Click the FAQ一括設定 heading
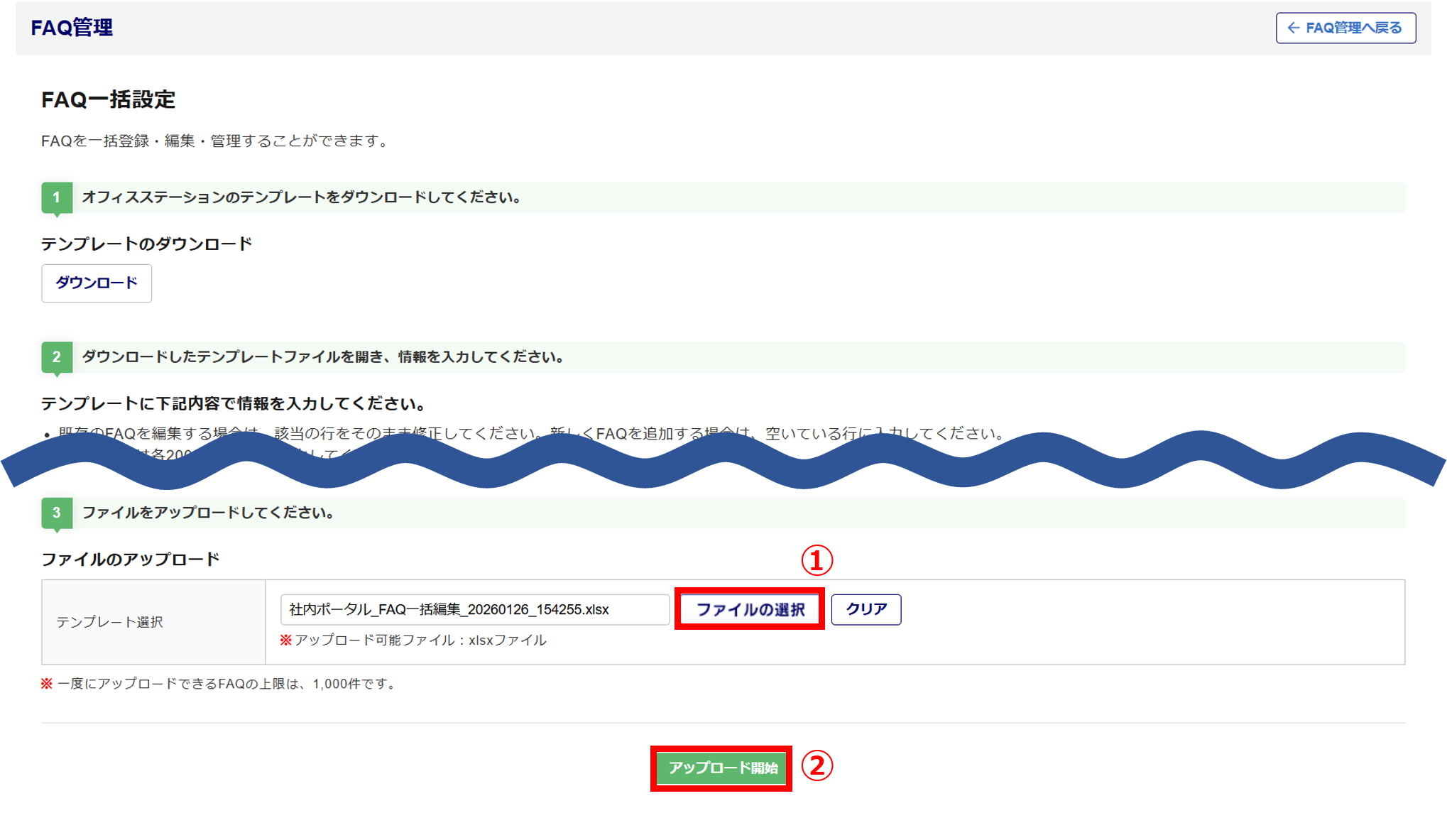The width and height of the screenshot is (1447, 840). (x=108, y=99)
